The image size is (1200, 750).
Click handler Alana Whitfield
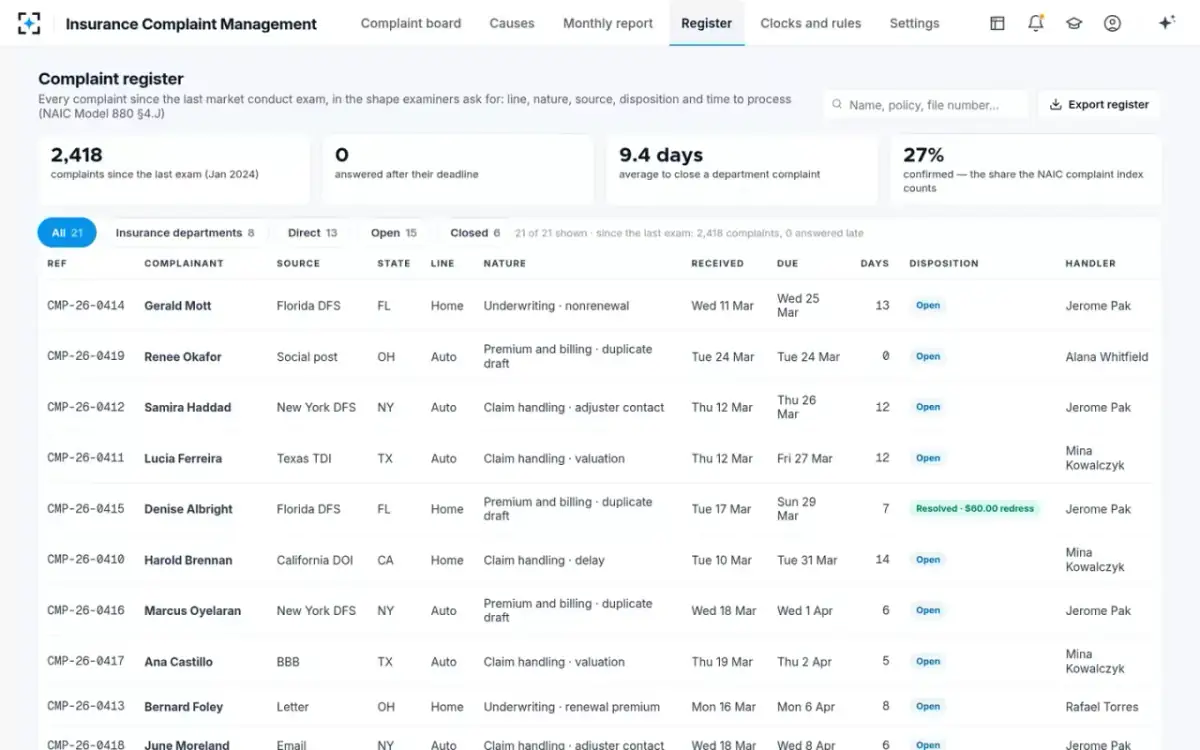coord(1107,357)
